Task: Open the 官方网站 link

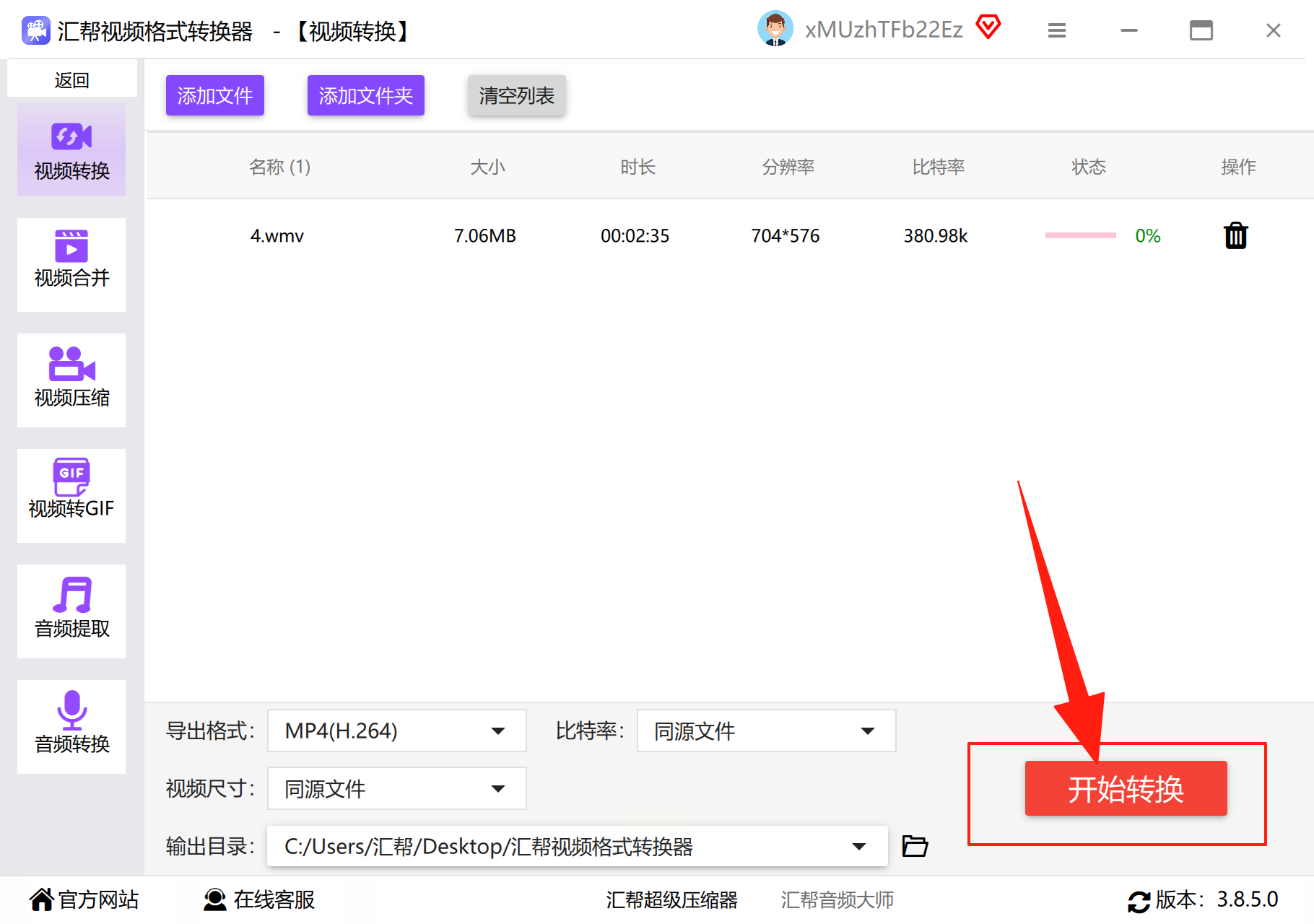Action: pyautogui.click(x=84, y=899)
